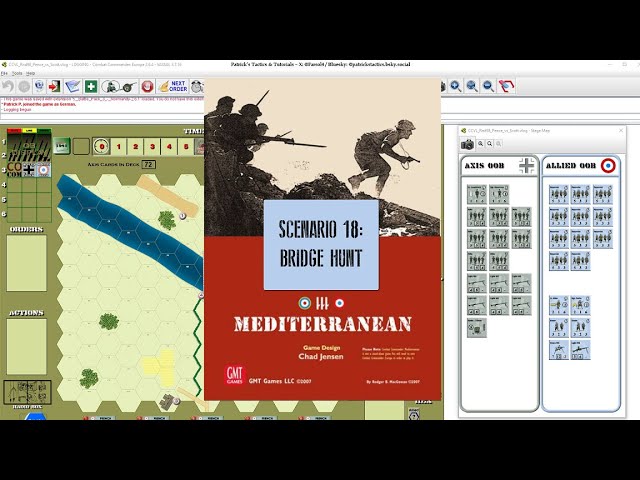Close the Stage Map window

621,131
